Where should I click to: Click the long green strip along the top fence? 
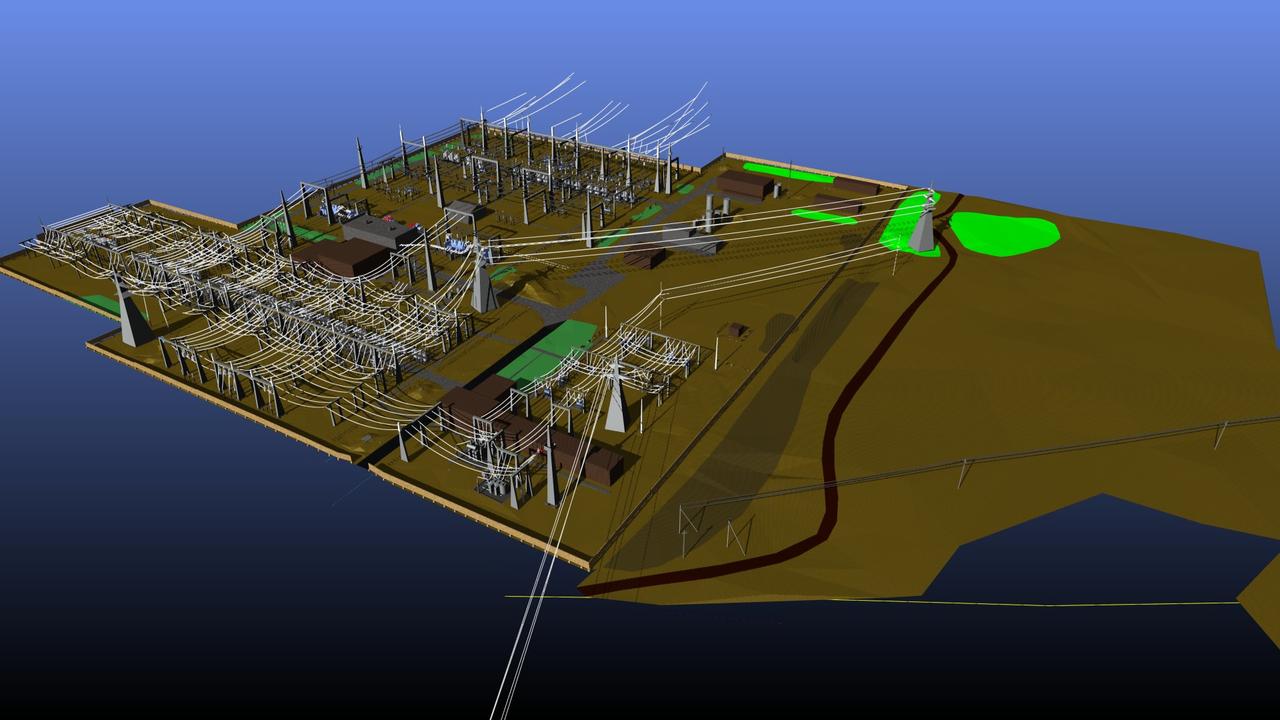788,173
